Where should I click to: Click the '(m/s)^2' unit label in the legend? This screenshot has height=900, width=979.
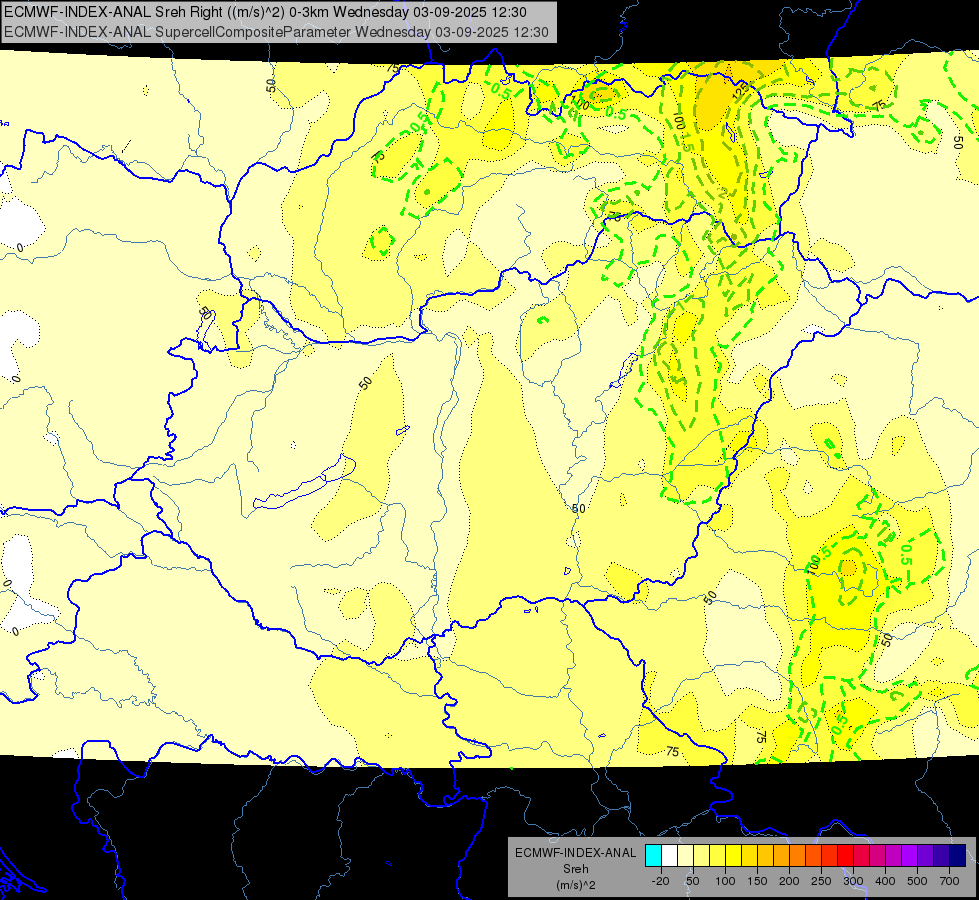click(575, 885)
